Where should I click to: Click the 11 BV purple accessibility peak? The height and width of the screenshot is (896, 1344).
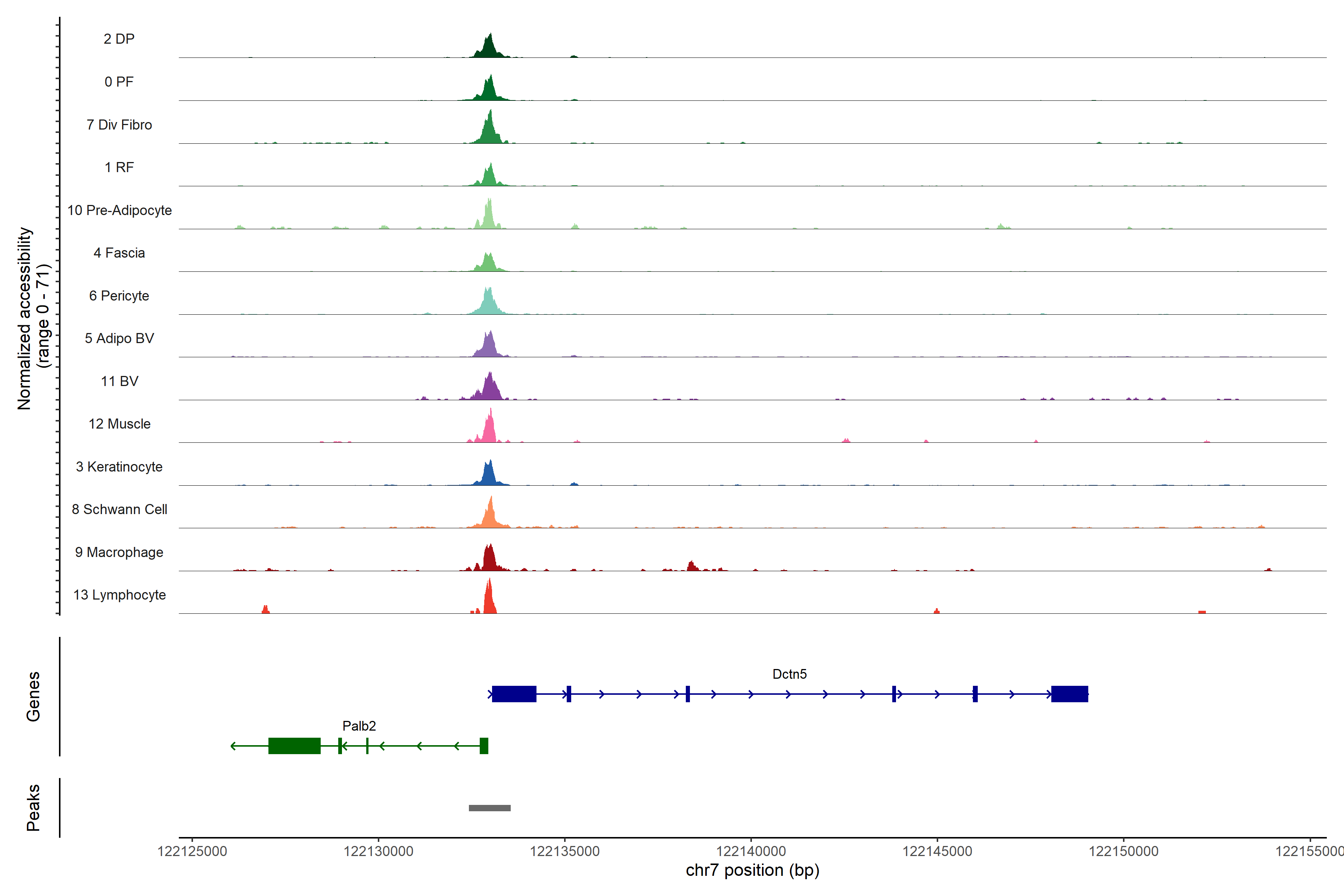coord(490,389)
